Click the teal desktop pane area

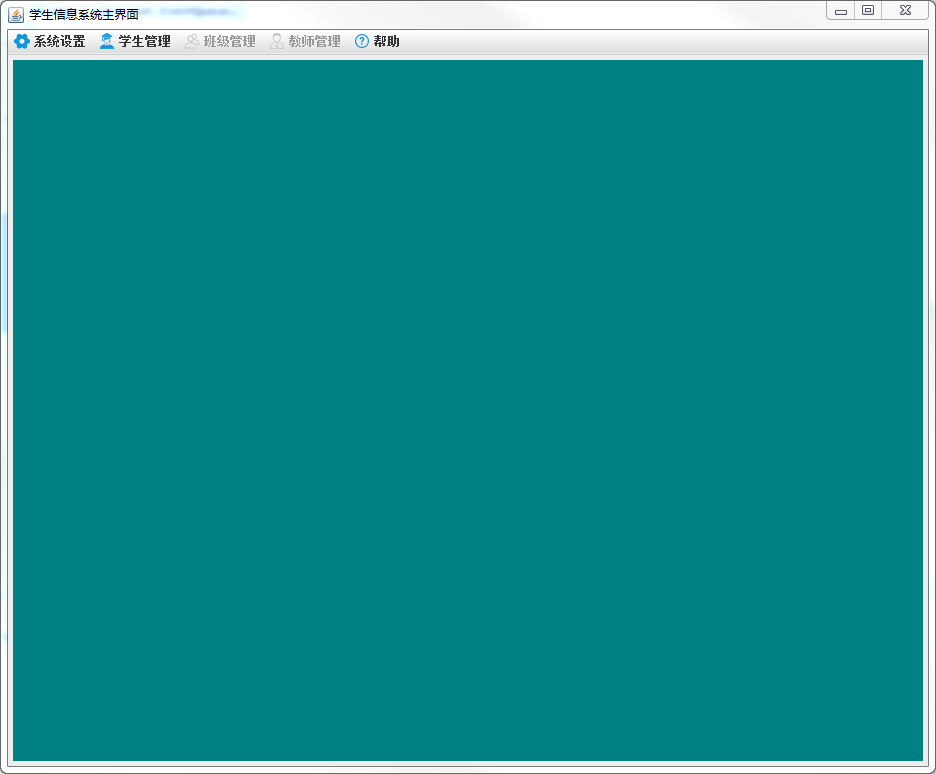pyautogui.click(x=468, y=410)
